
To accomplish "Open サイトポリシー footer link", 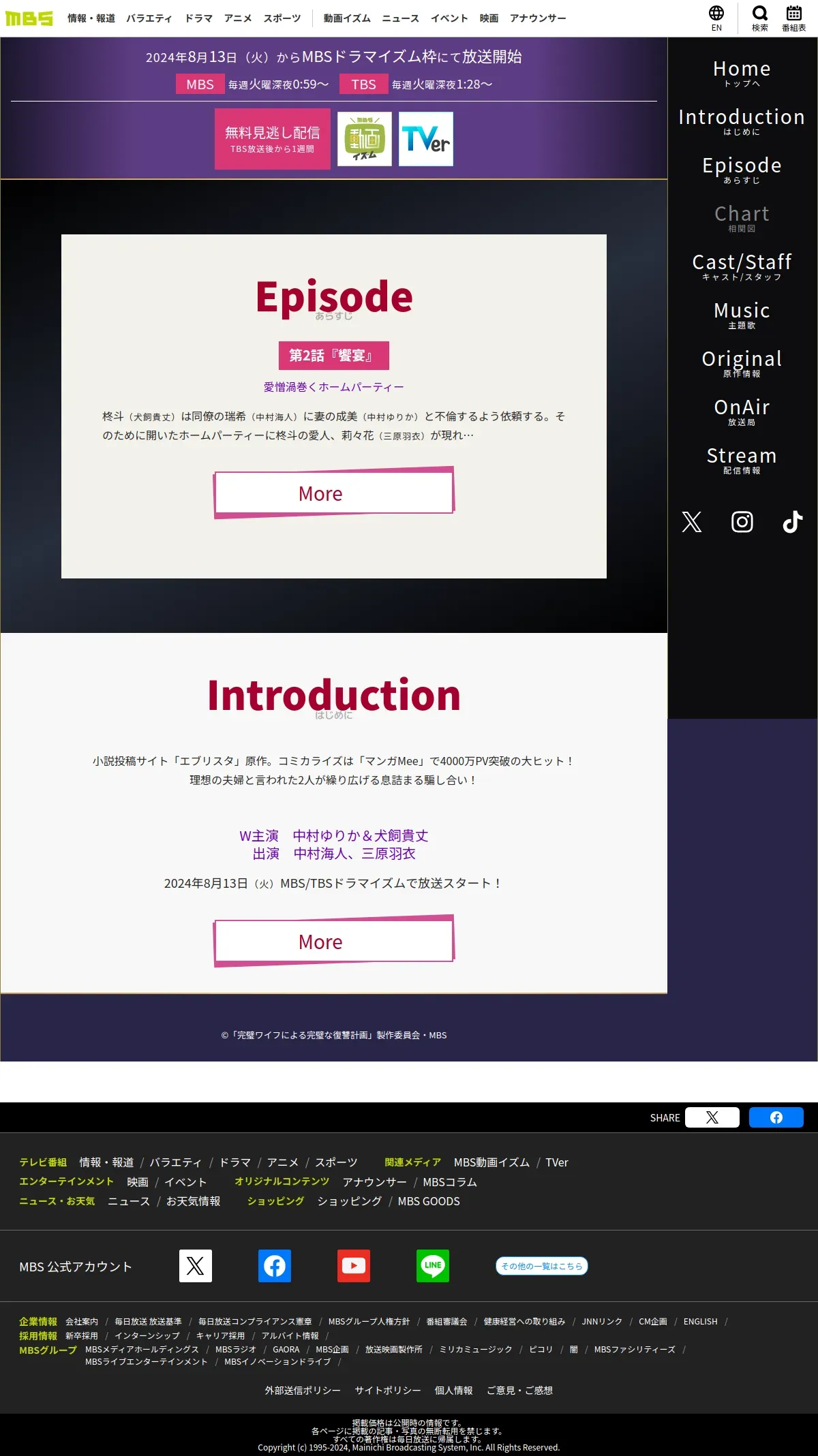I will [388, 1390].
